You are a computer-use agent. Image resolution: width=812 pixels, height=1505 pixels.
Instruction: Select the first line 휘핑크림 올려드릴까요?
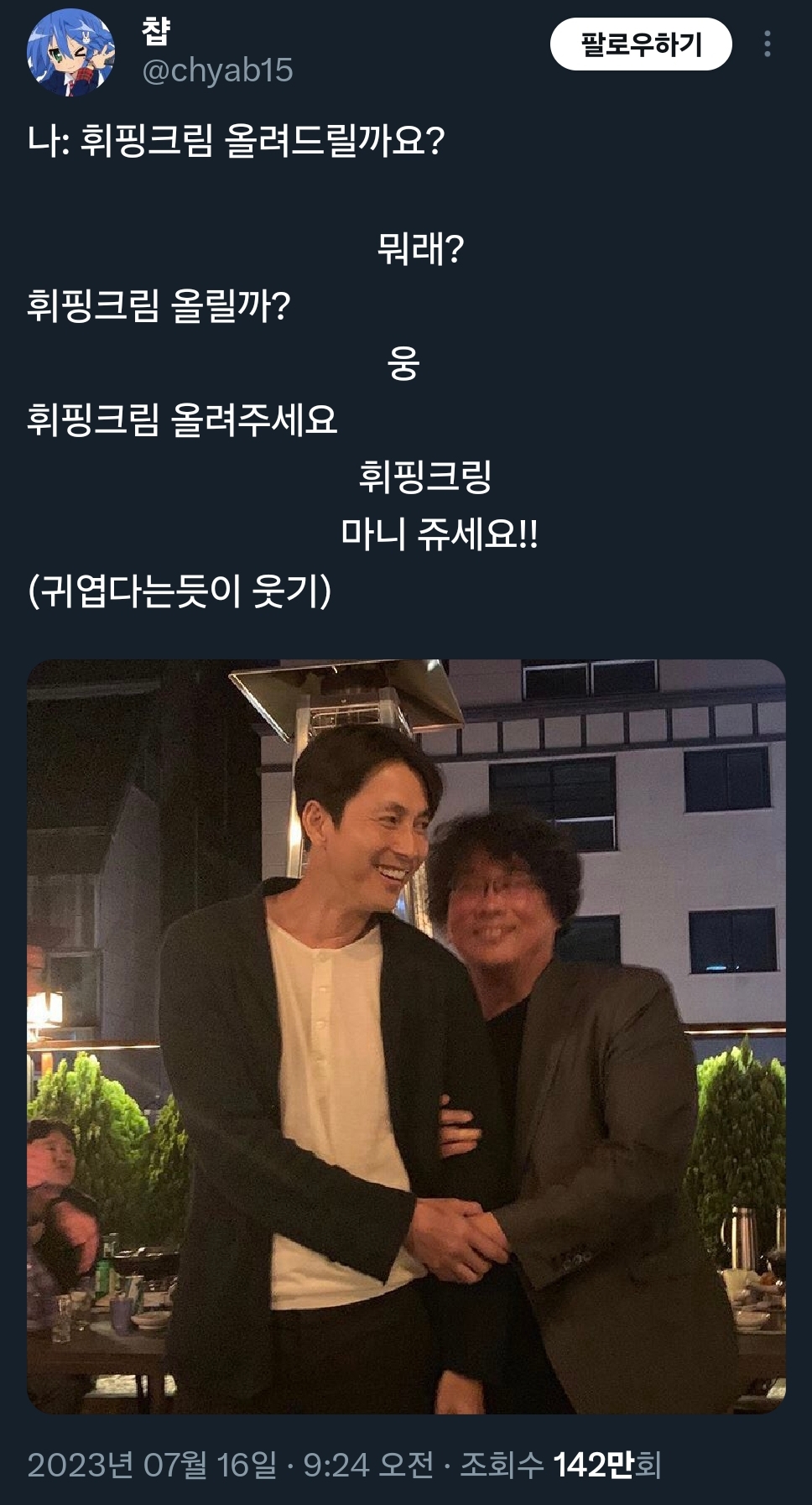[x=263, y=141]
